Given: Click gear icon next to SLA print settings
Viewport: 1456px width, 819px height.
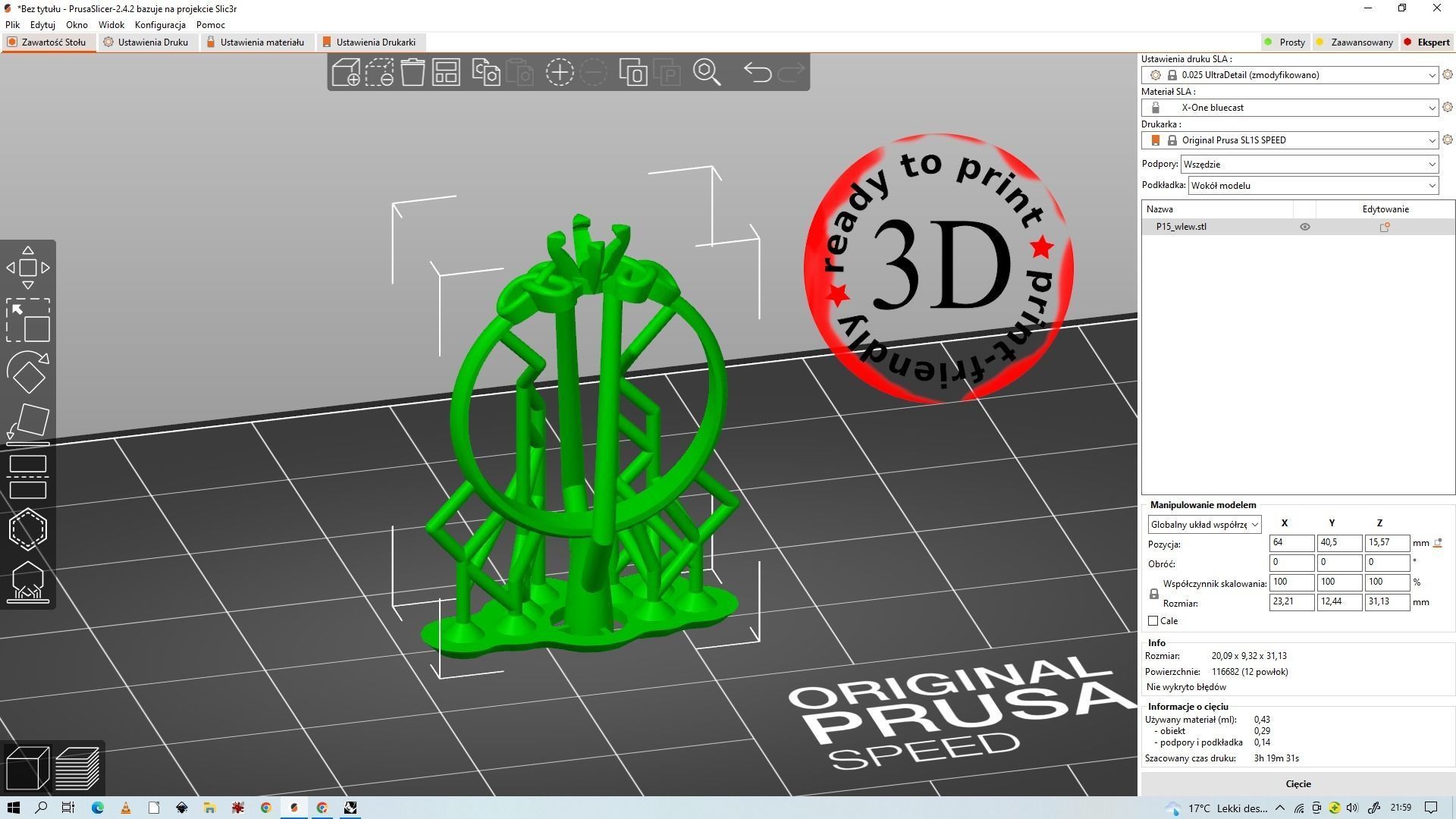Looking at the screenshot, I should (1447, 74).
